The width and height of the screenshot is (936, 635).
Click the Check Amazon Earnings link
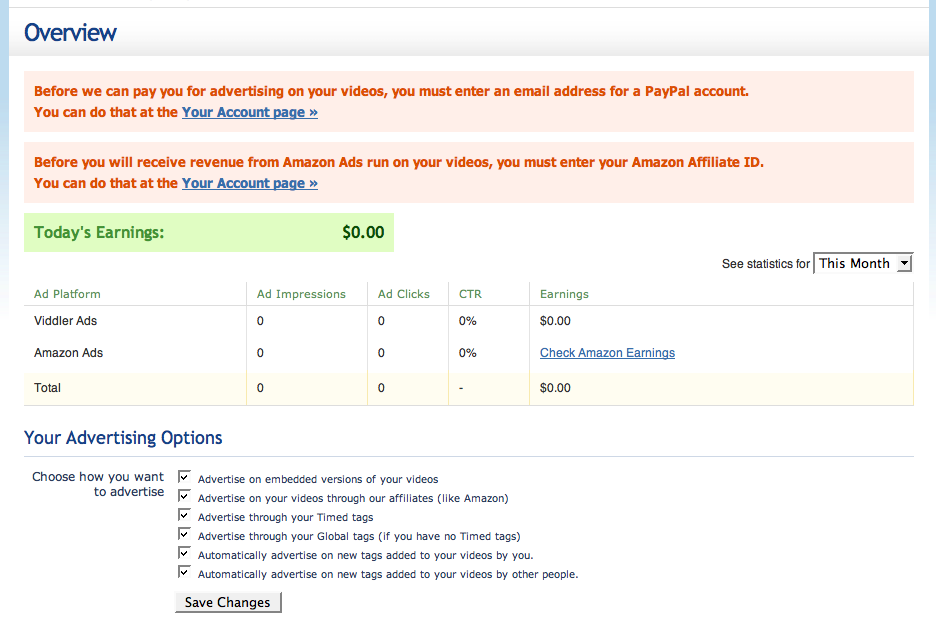coord(607,353)
